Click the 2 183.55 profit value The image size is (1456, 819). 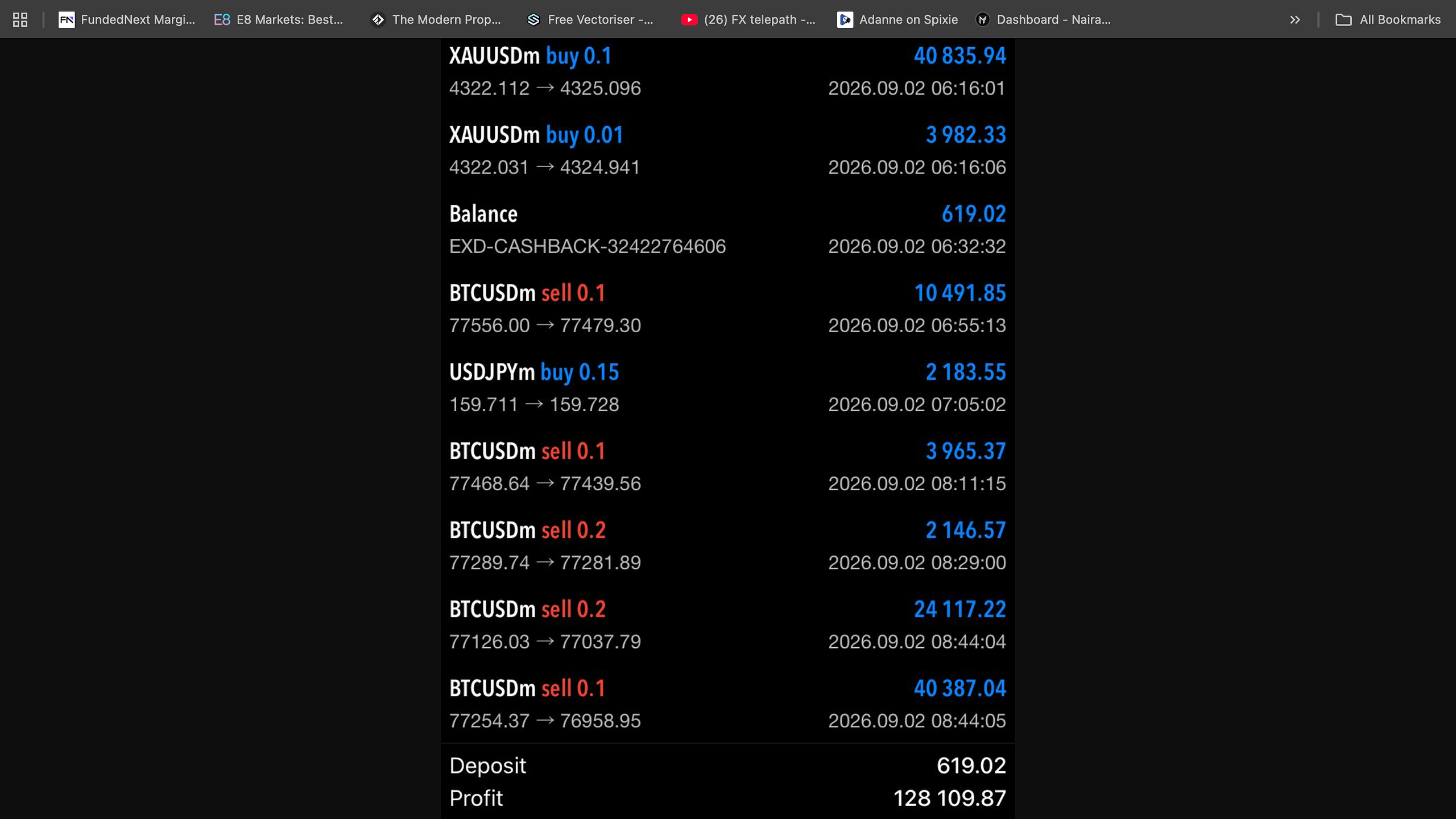pyautogui.click(x=966, y=372)
